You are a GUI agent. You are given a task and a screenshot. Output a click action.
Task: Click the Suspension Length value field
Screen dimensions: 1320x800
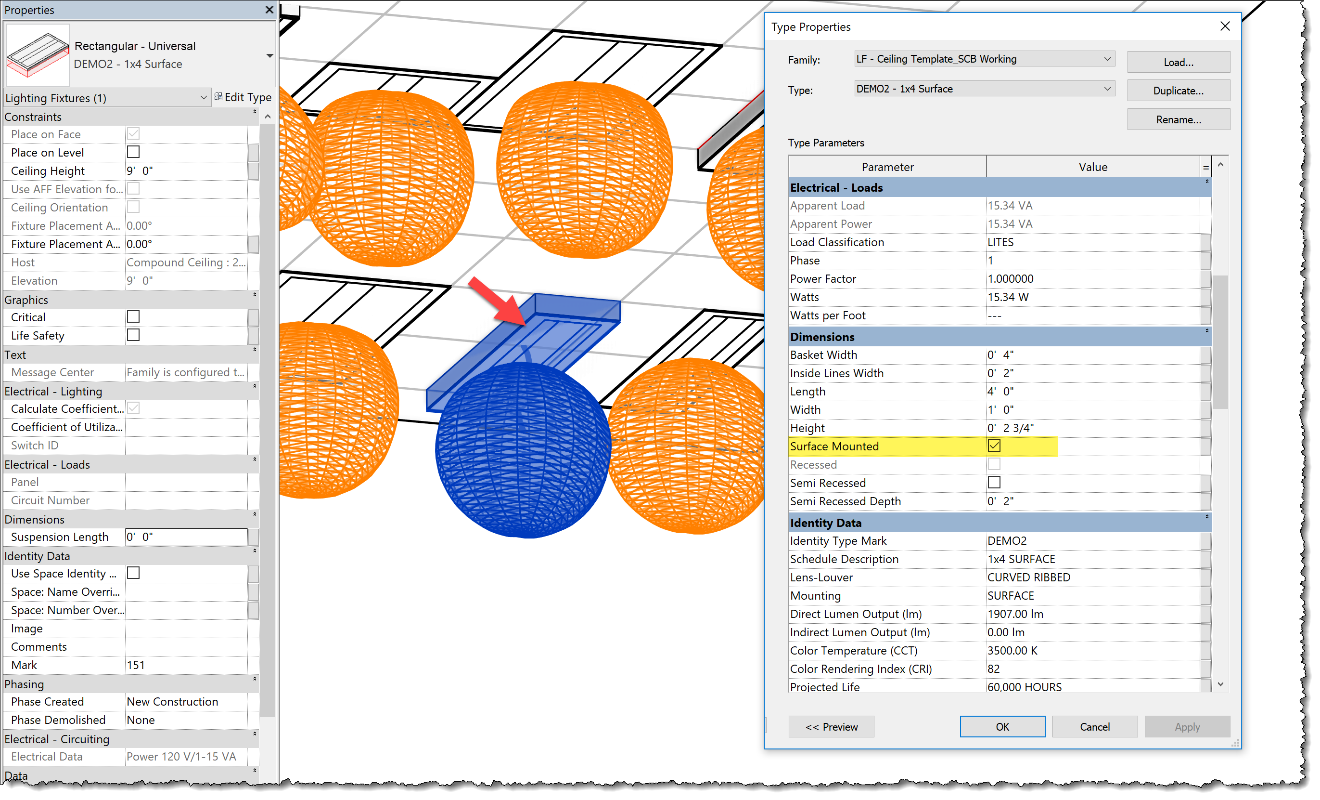click(185, 537)
